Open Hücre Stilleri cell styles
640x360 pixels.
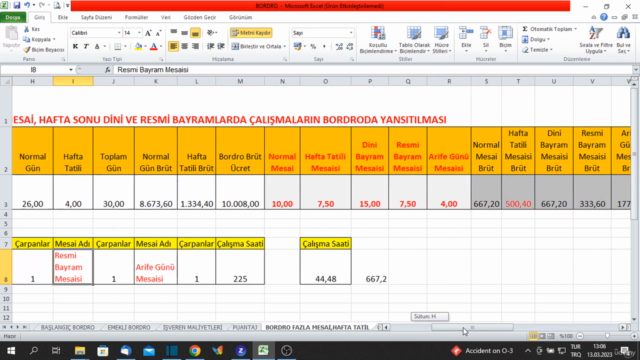[442, 40]
